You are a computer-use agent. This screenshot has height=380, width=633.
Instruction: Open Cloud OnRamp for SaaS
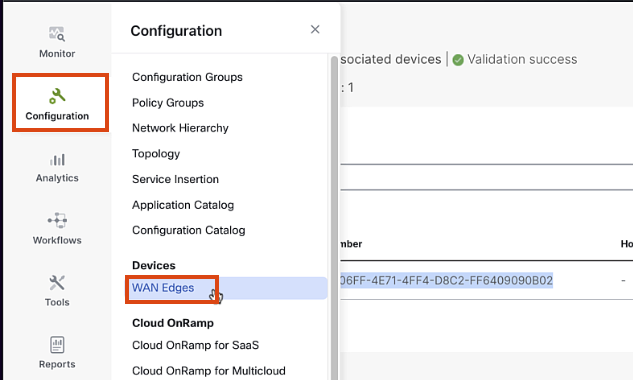[x=195, y=345]
